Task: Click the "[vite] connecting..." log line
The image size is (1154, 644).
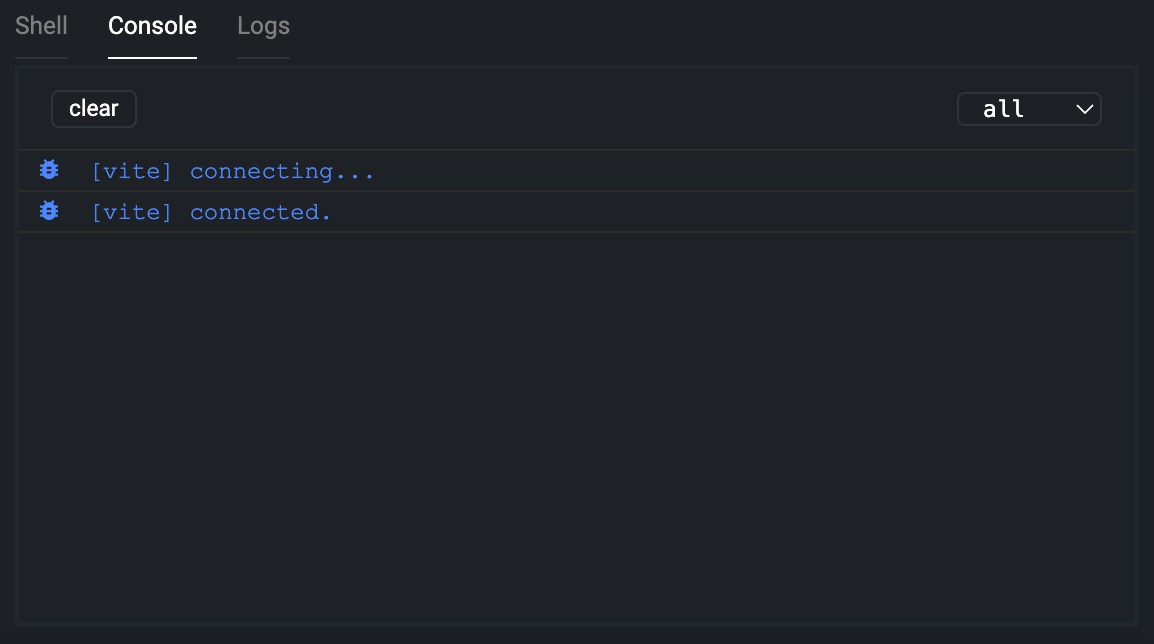Action: point(232,171)
